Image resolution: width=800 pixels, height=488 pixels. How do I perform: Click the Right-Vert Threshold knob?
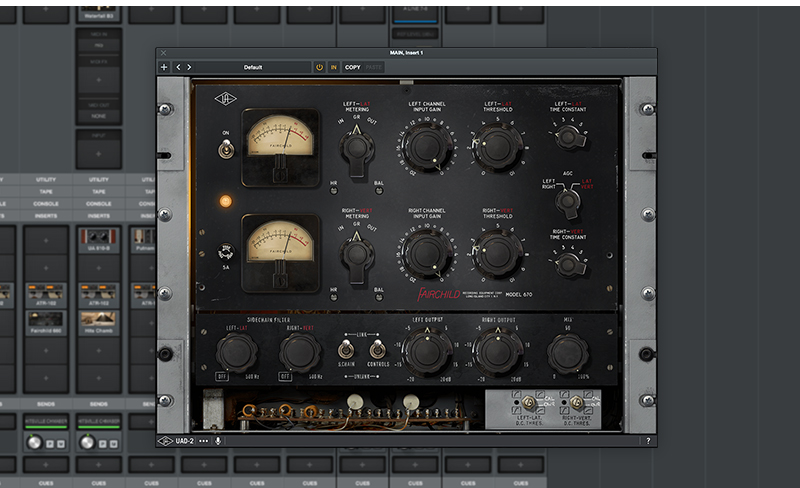point(497,254)
